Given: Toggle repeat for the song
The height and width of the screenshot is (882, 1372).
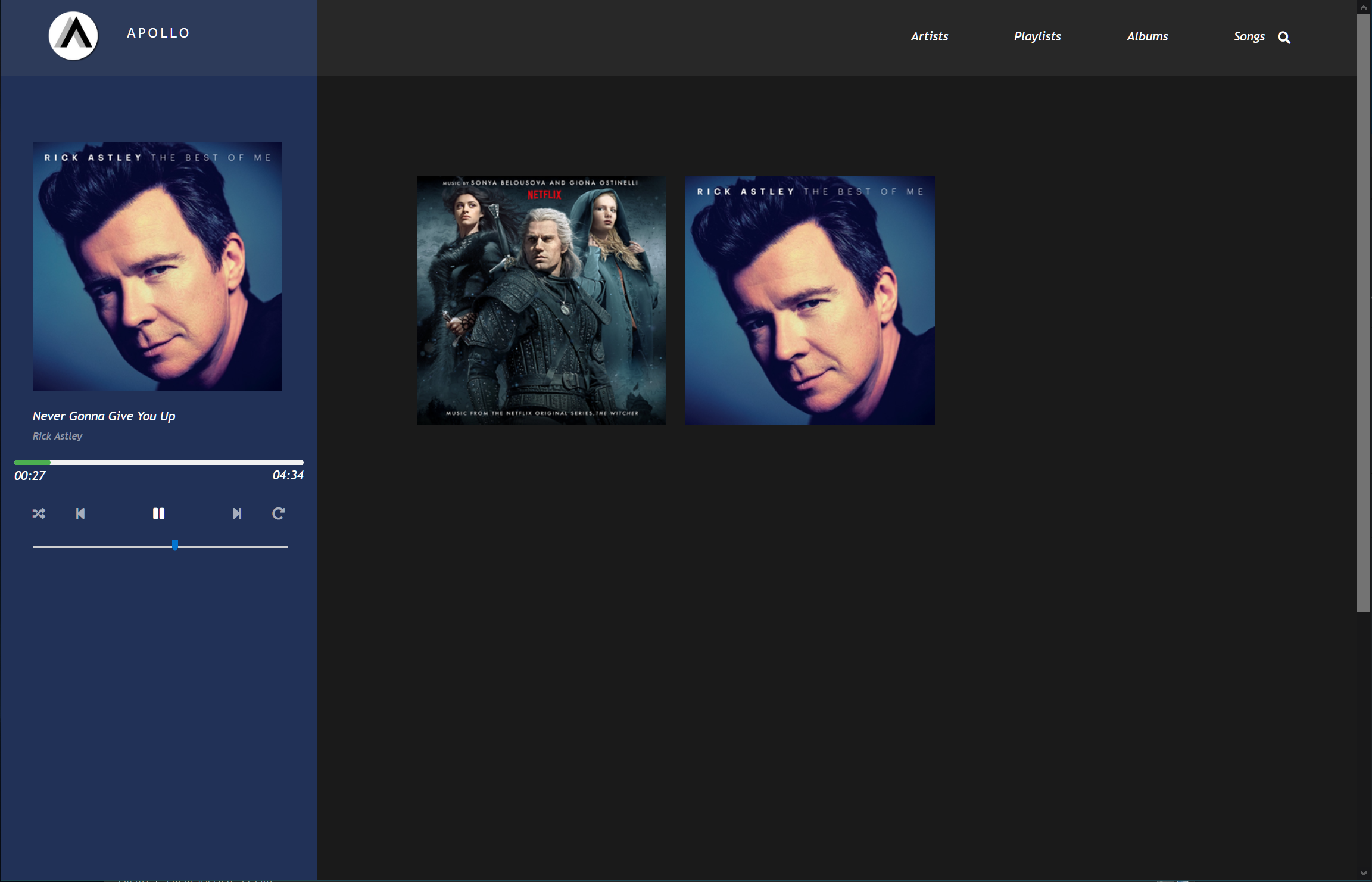Looking at the screenshot, I should [x=278, y=513].
